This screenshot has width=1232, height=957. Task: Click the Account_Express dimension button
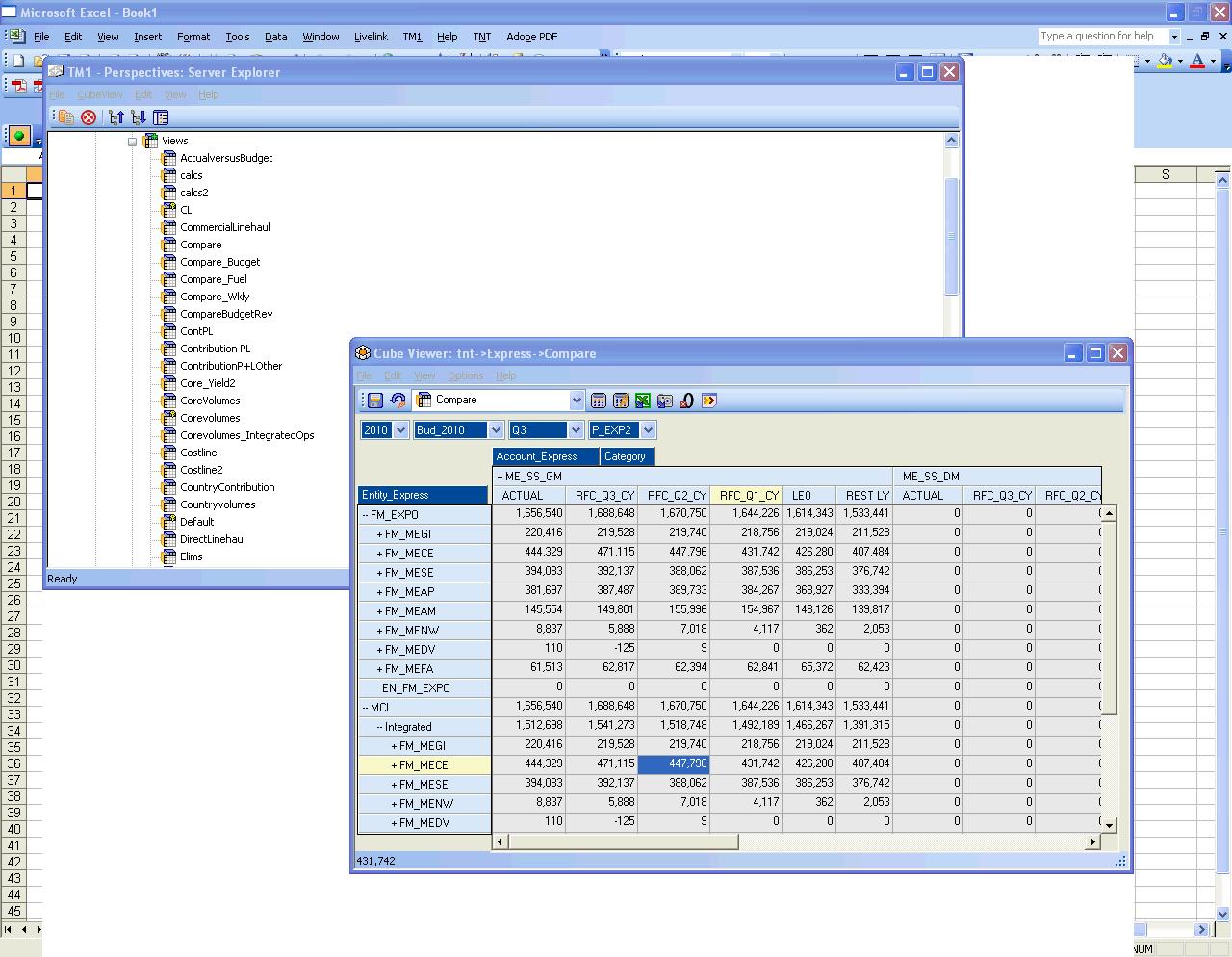coord(545,456)
